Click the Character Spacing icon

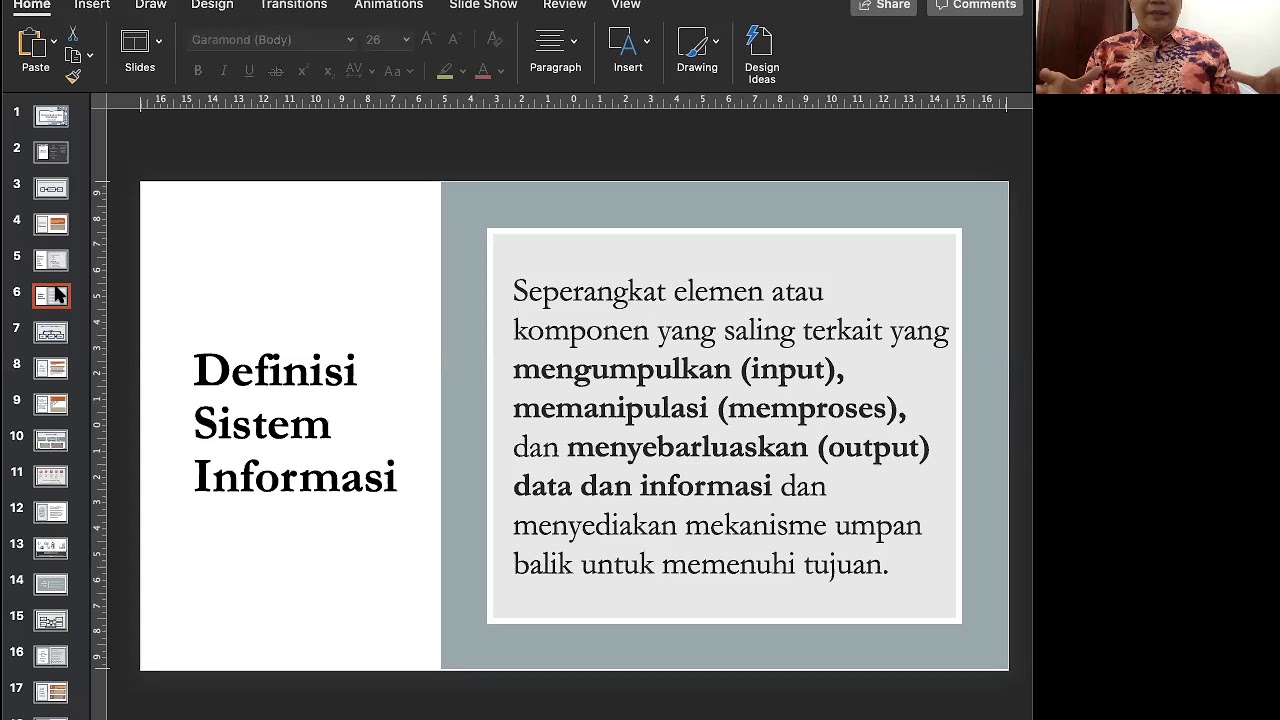click(354, 71)
